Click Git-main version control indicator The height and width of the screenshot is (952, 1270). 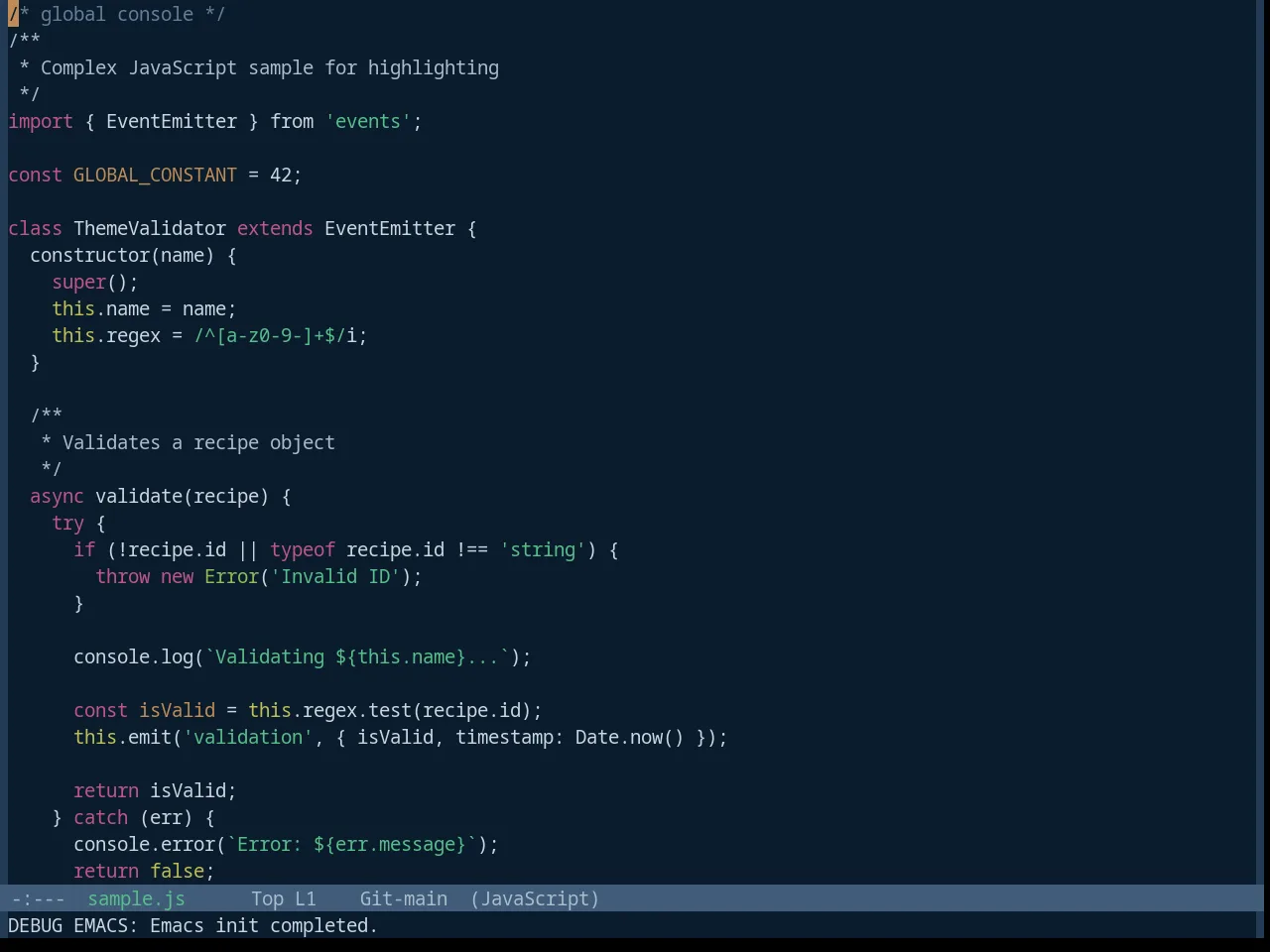(403, 898)
